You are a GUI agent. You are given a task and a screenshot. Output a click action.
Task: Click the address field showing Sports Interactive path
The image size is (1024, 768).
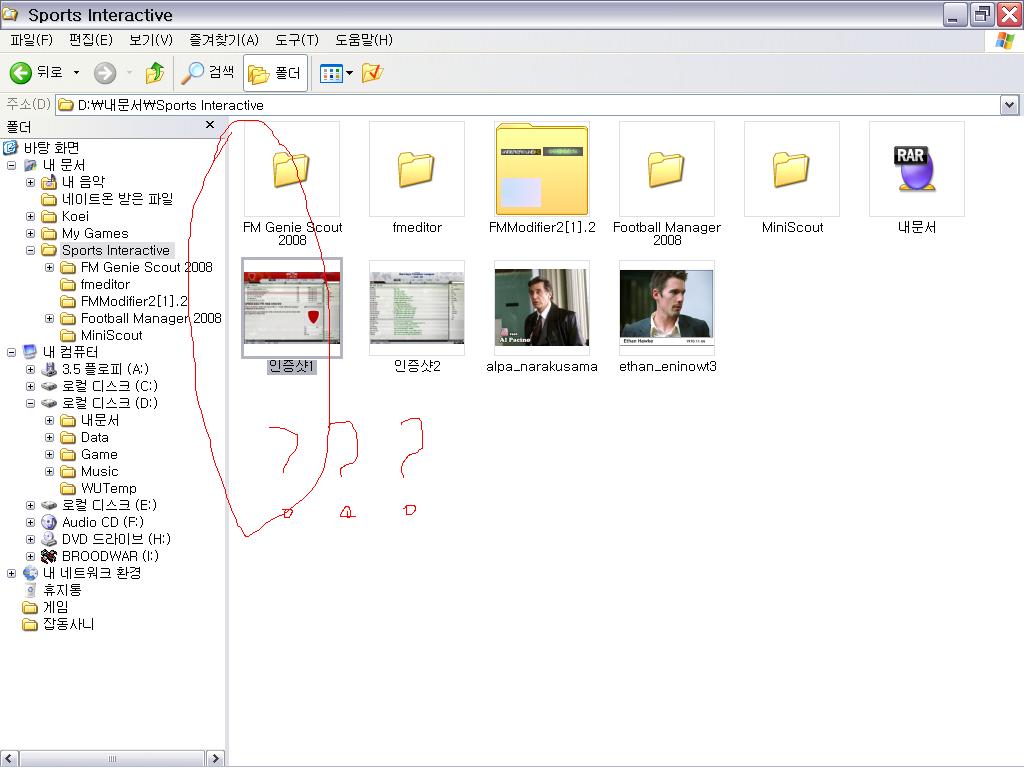(x=528, y=105)
